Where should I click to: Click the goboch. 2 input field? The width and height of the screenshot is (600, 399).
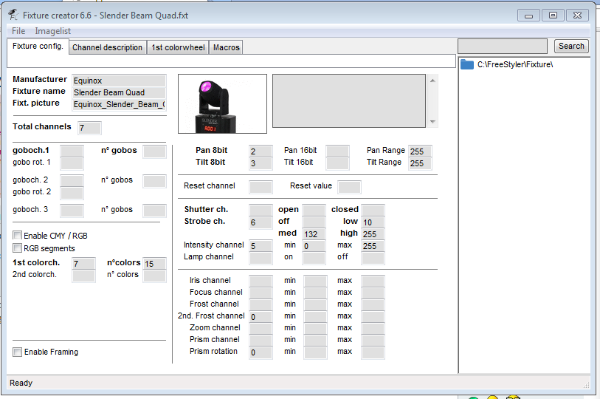click(72, 181)
